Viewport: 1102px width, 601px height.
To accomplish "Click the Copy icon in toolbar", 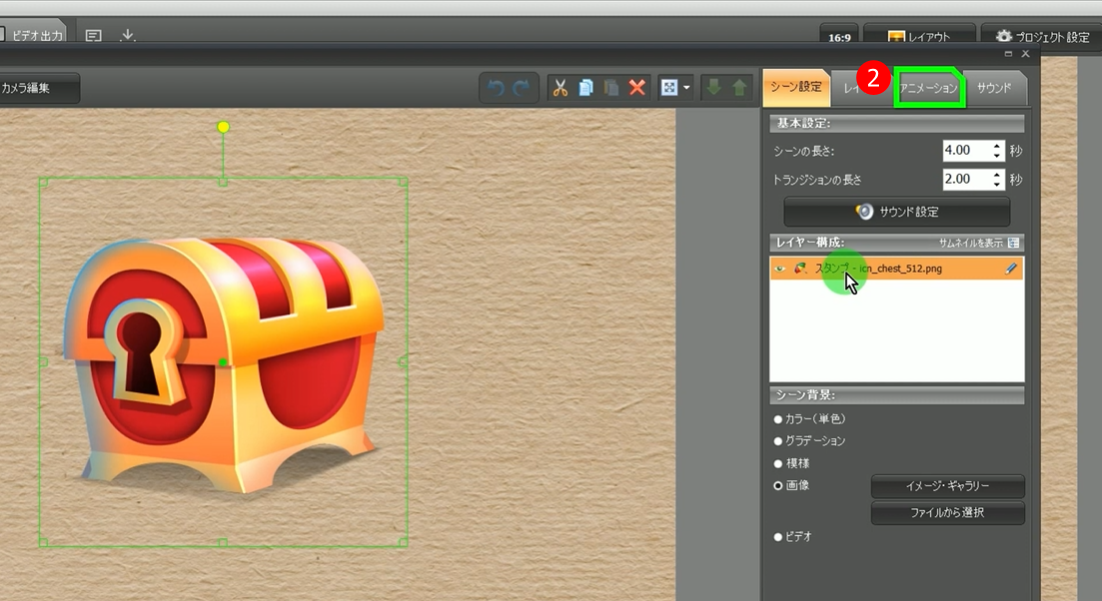I will pos(586,88).
